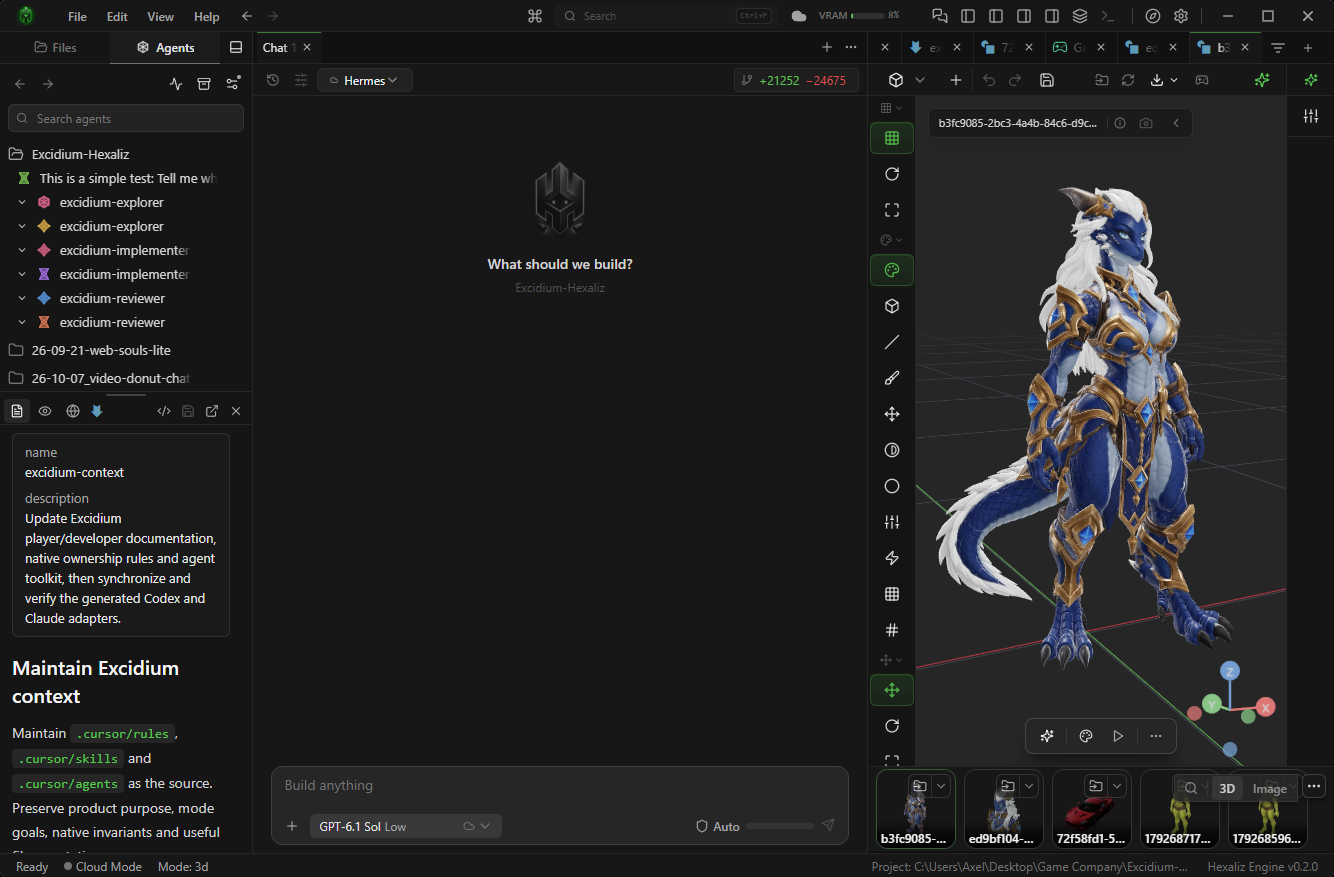
Task: Click the gamepad icon in 3D toolbar
Action: (1202, 80)
